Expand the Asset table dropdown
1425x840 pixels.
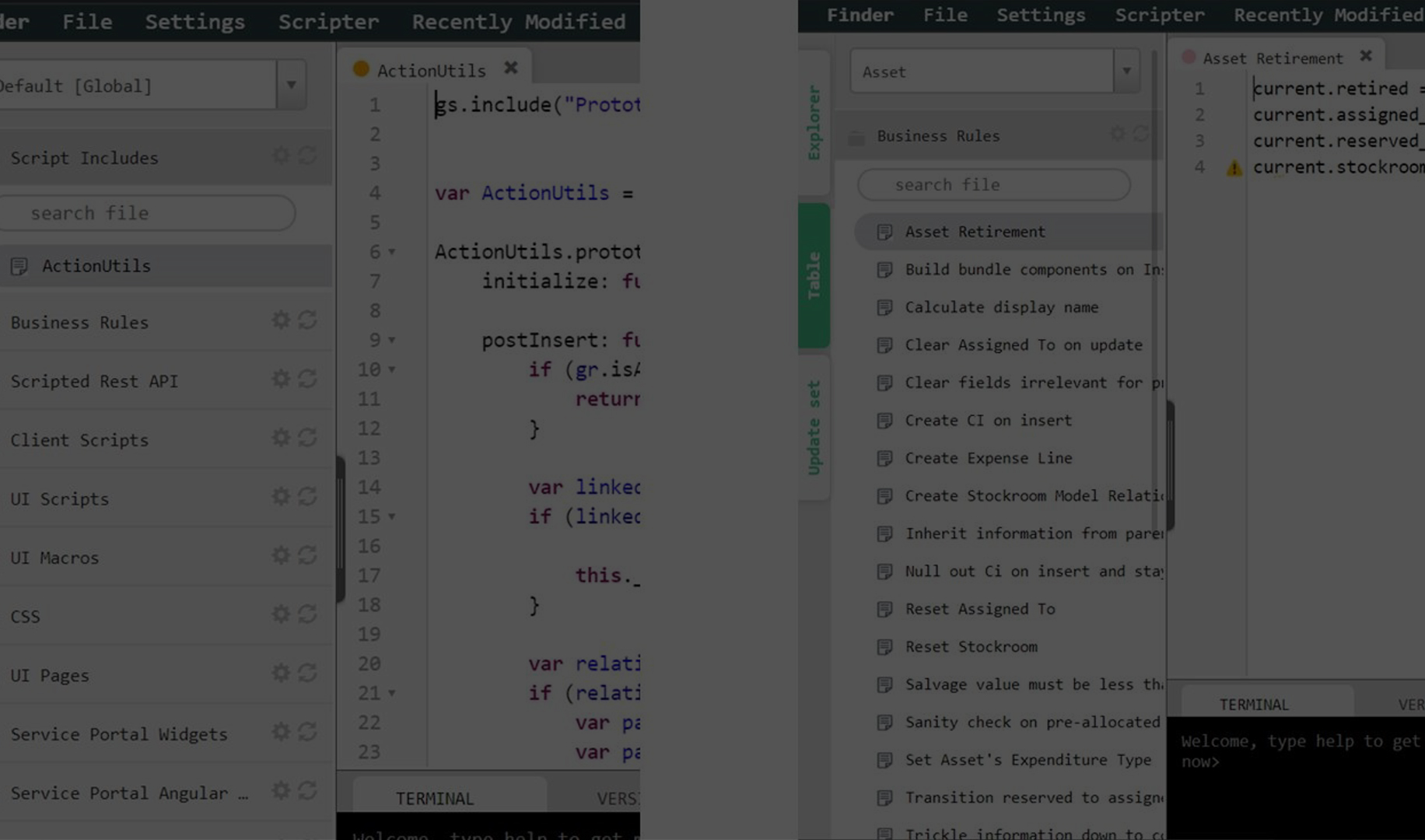pos(1126,72)
